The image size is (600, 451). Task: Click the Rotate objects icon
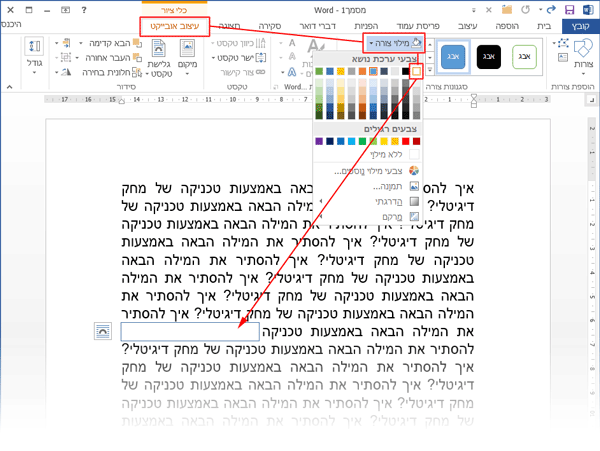(x=64, y=72)
